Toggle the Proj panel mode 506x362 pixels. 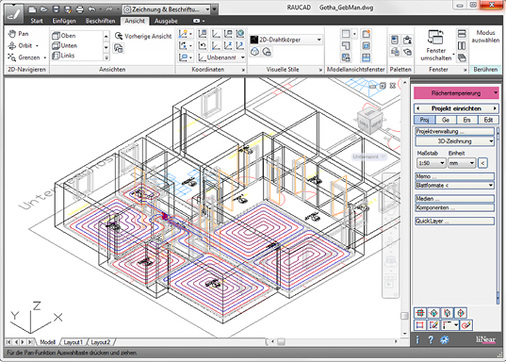pos(424,120)
